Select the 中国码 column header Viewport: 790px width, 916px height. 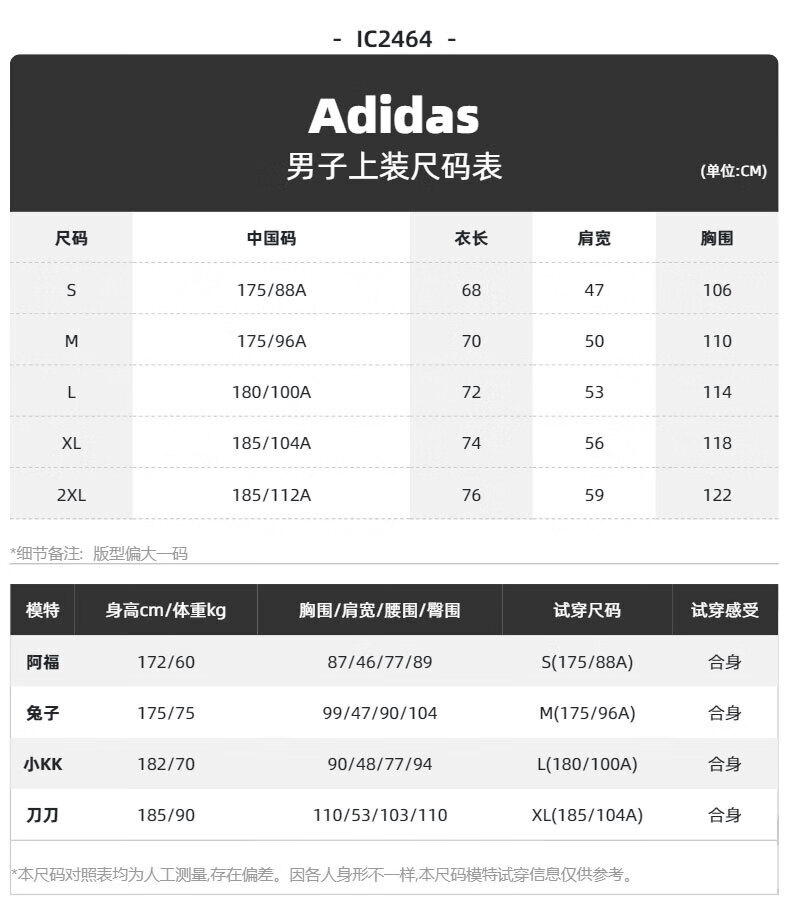click(x=271, y=238)
